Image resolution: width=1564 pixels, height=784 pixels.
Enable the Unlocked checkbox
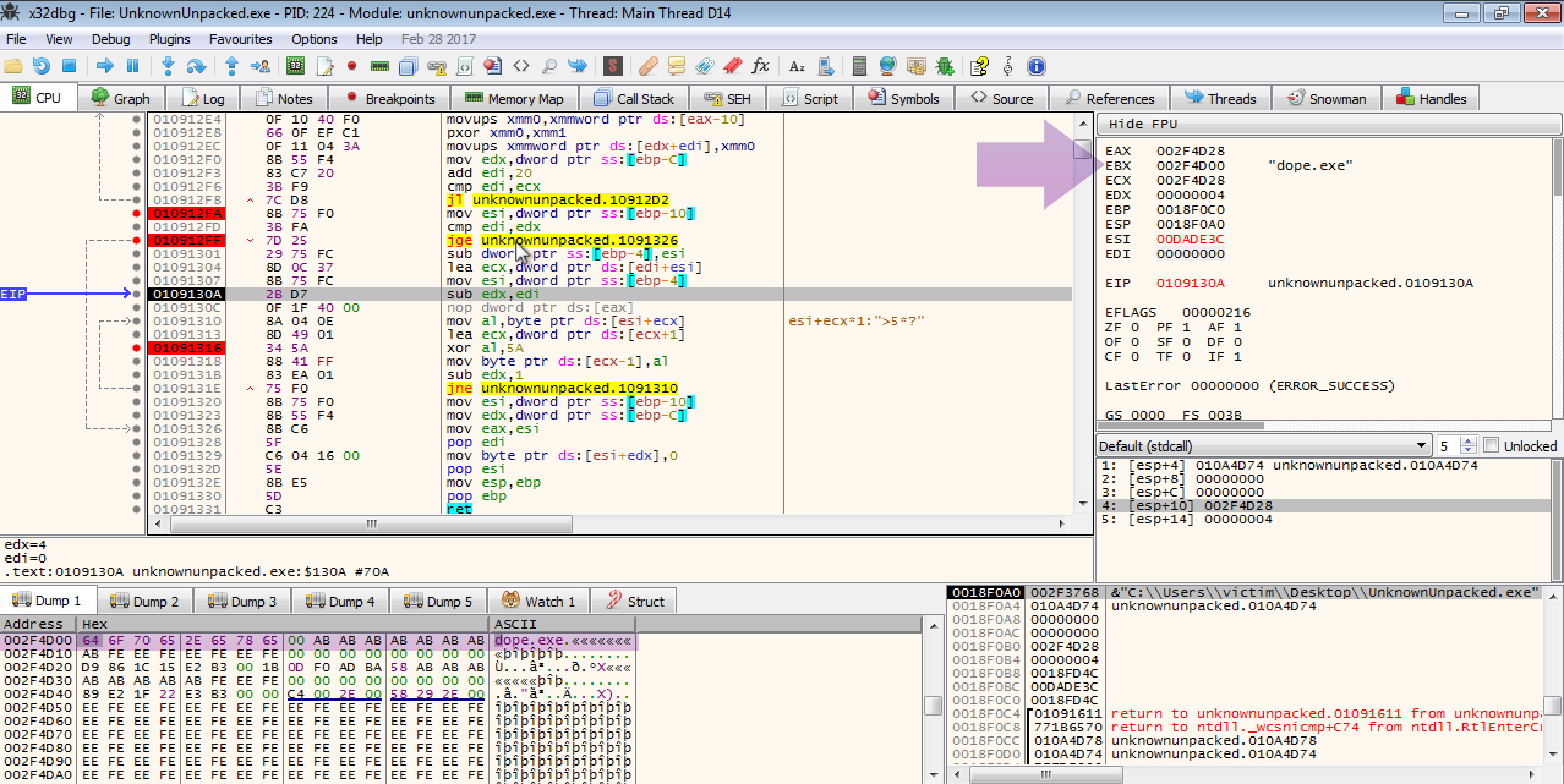click(x=1491, y=445)
